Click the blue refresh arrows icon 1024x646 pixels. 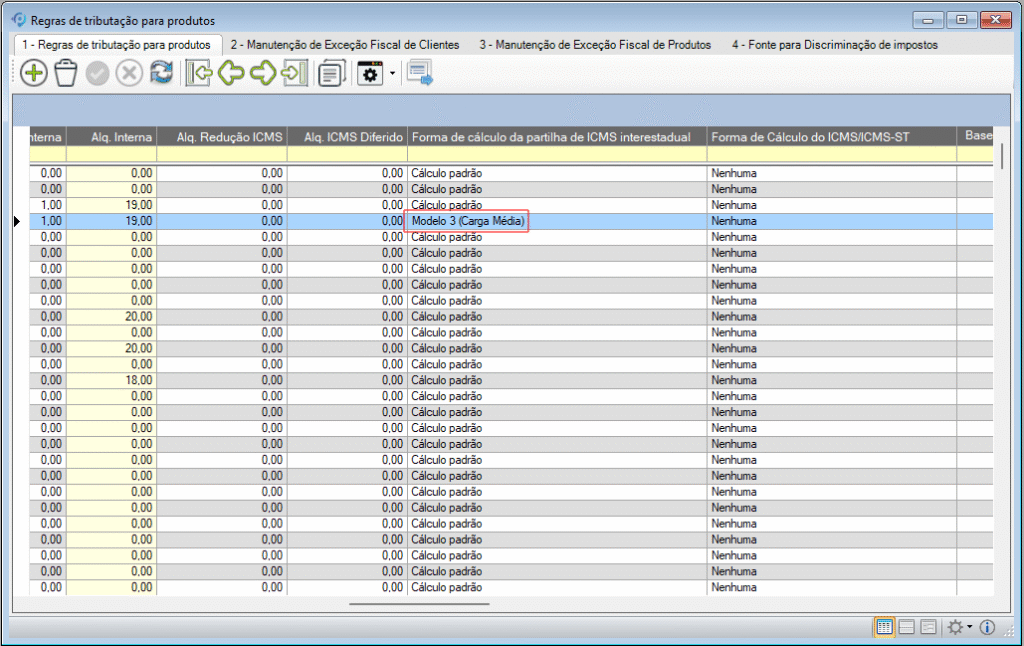tap(161, 74)
